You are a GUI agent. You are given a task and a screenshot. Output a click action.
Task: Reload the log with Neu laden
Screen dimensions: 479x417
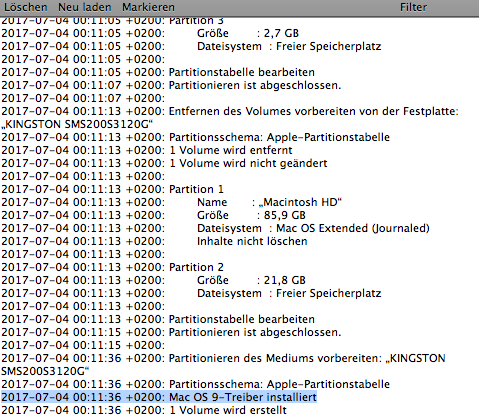(x=85, y=7)
